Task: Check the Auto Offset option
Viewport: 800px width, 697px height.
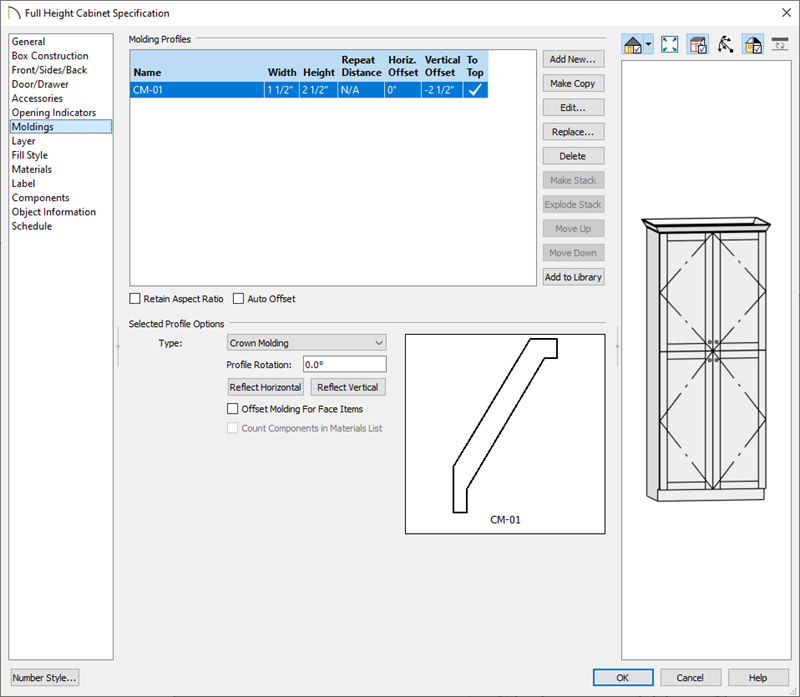Action: [x=239, y=299]
